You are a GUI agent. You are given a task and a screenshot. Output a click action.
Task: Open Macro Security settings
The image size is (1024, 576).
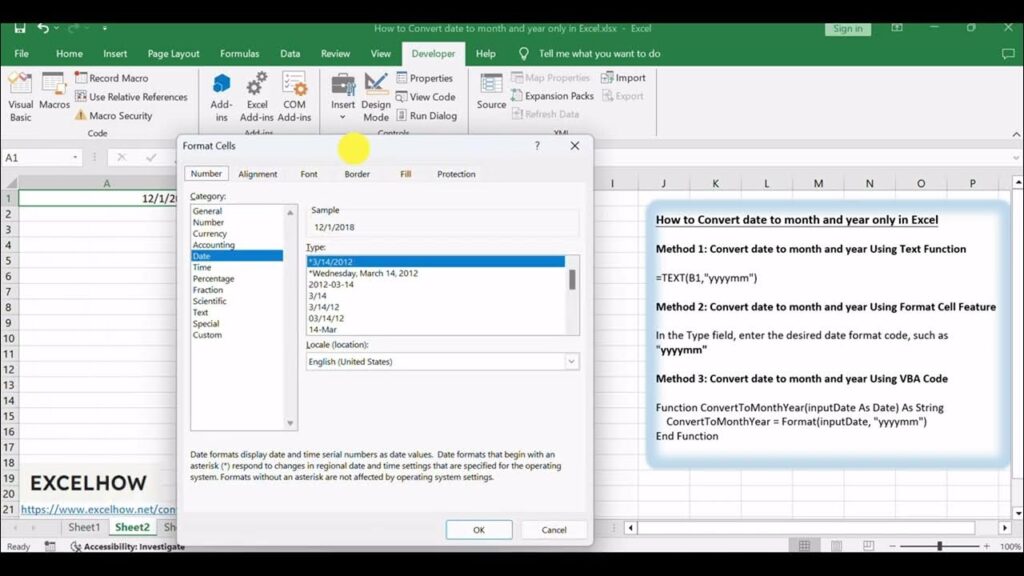click(x=114, y=116)
